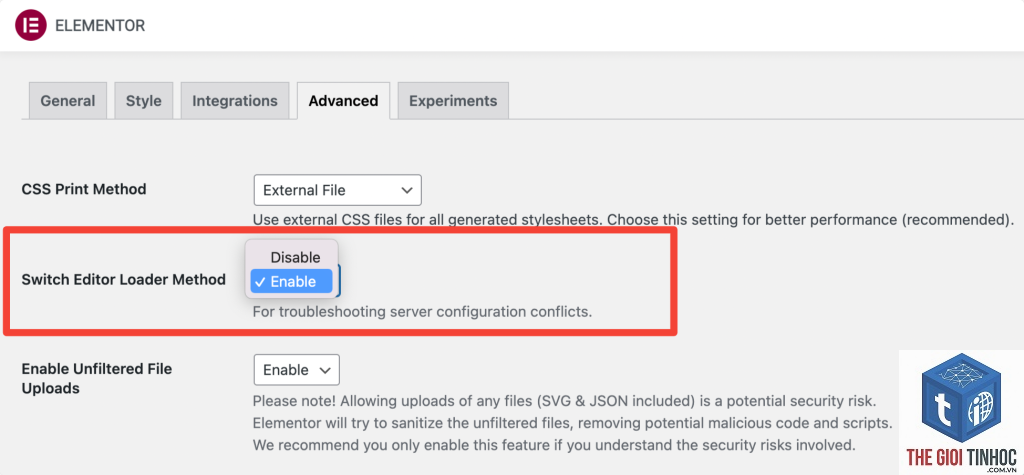Open the General settings tab
This screenshot has width=1024, height=475.
tap(68, 101)
